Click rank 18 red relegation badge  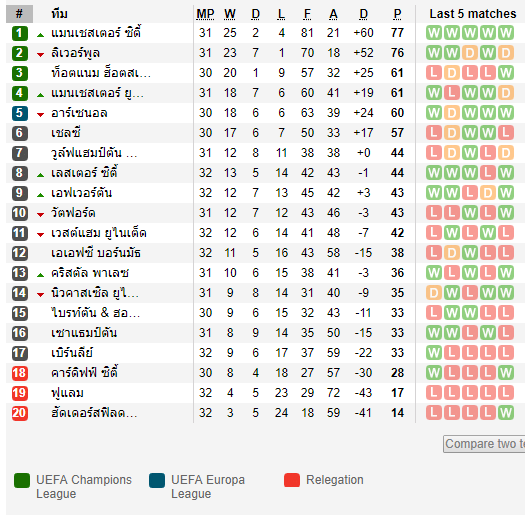[x=19, y=373]
